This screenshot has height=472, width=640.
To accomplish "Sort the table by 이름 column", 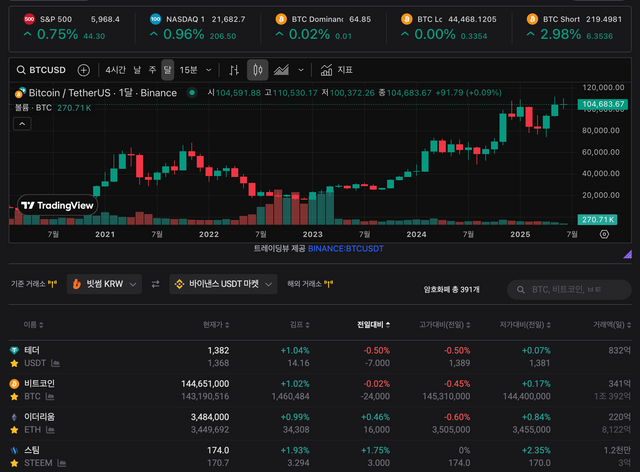I will pos(33,325).
